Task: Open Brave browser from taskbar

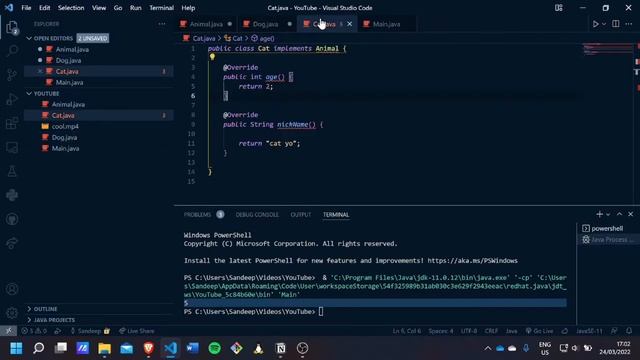Action: [149, 348]
